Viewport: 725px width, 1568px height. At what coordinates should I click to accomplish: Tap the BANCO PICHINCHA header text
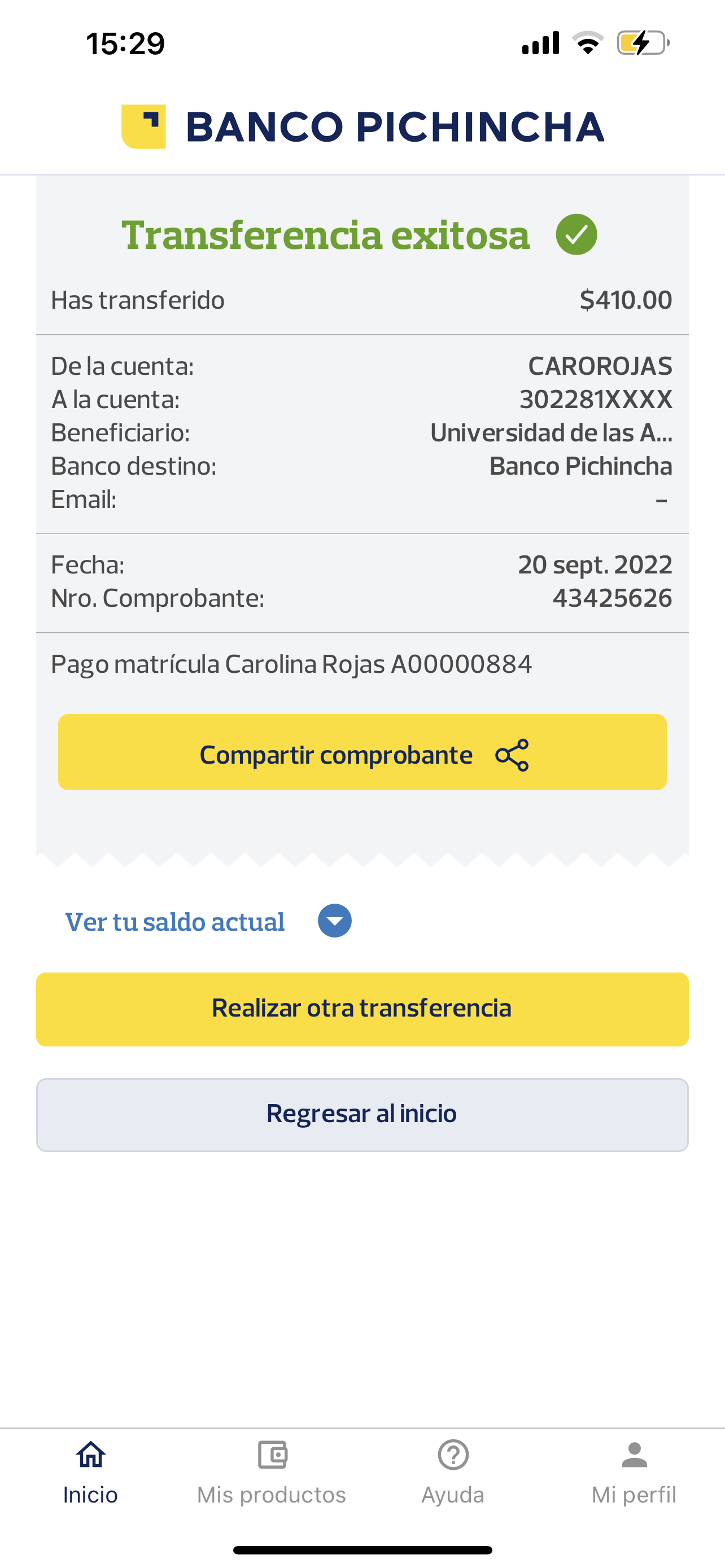click(x=395, y=127)
